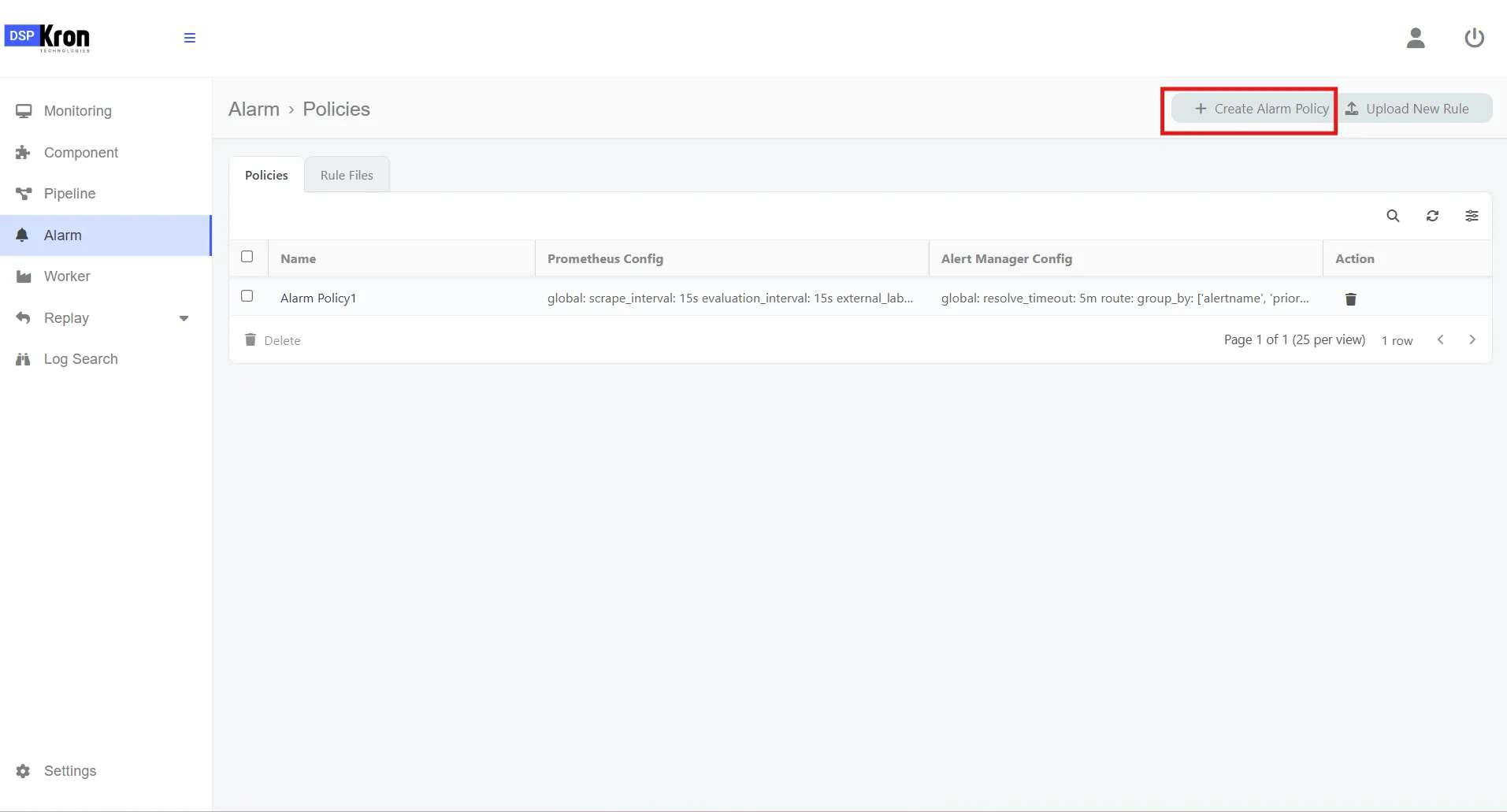This screenshot has height=812, width=1507.
Task: Click the power logout icon
Action: pos(1474,38)
